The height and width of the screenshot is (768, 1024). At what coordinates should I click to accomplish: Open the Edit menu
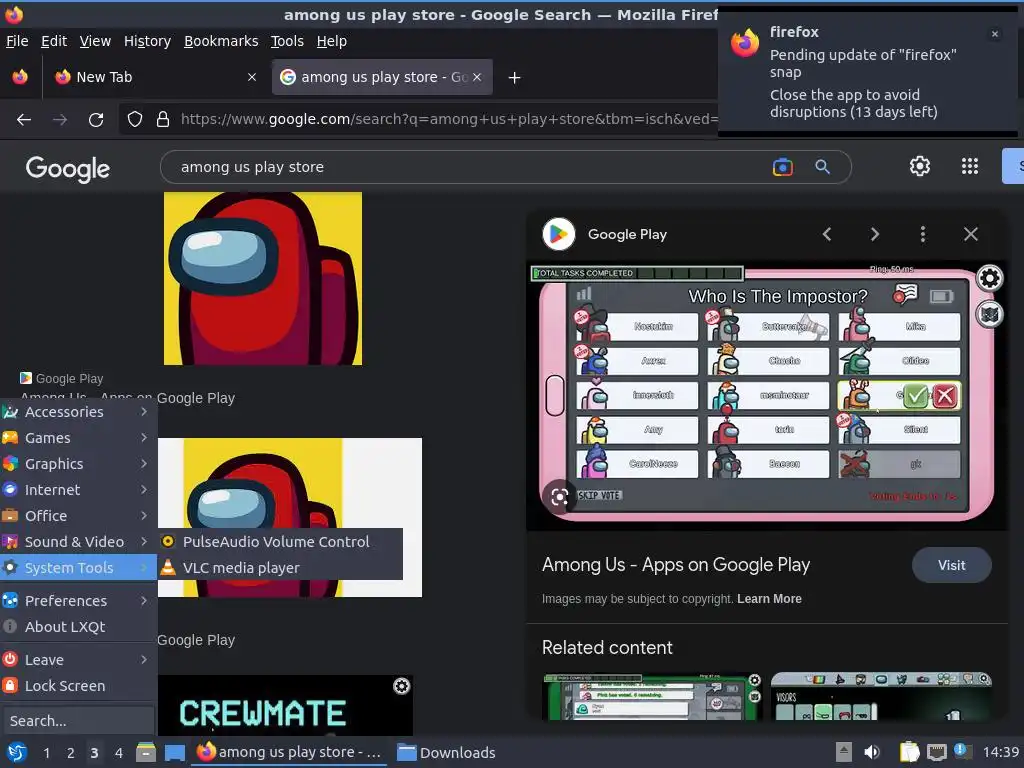pos(54,41)
